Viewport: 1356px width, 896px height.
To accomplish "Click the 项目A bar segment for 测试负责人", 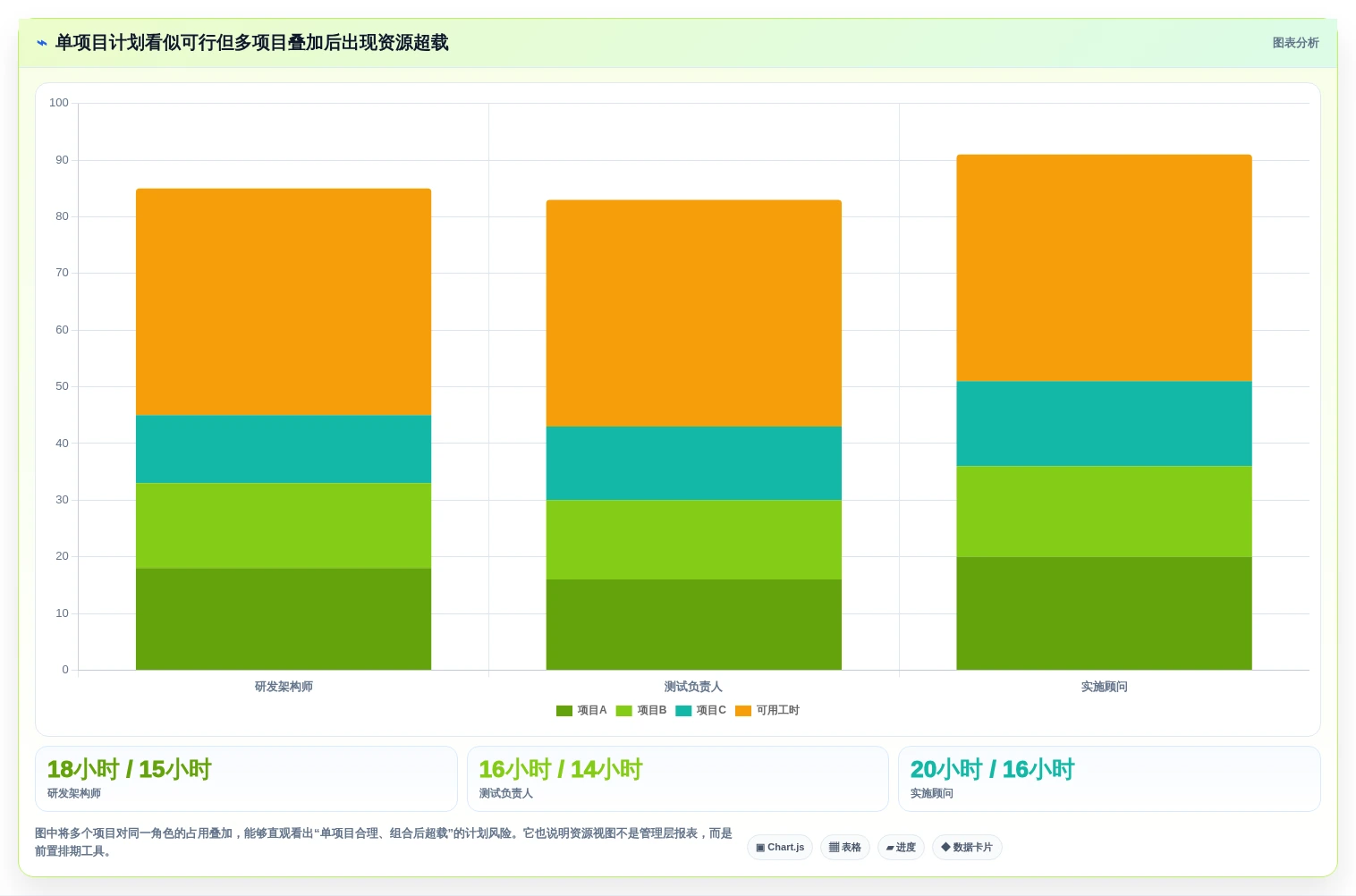I will 694,624.
